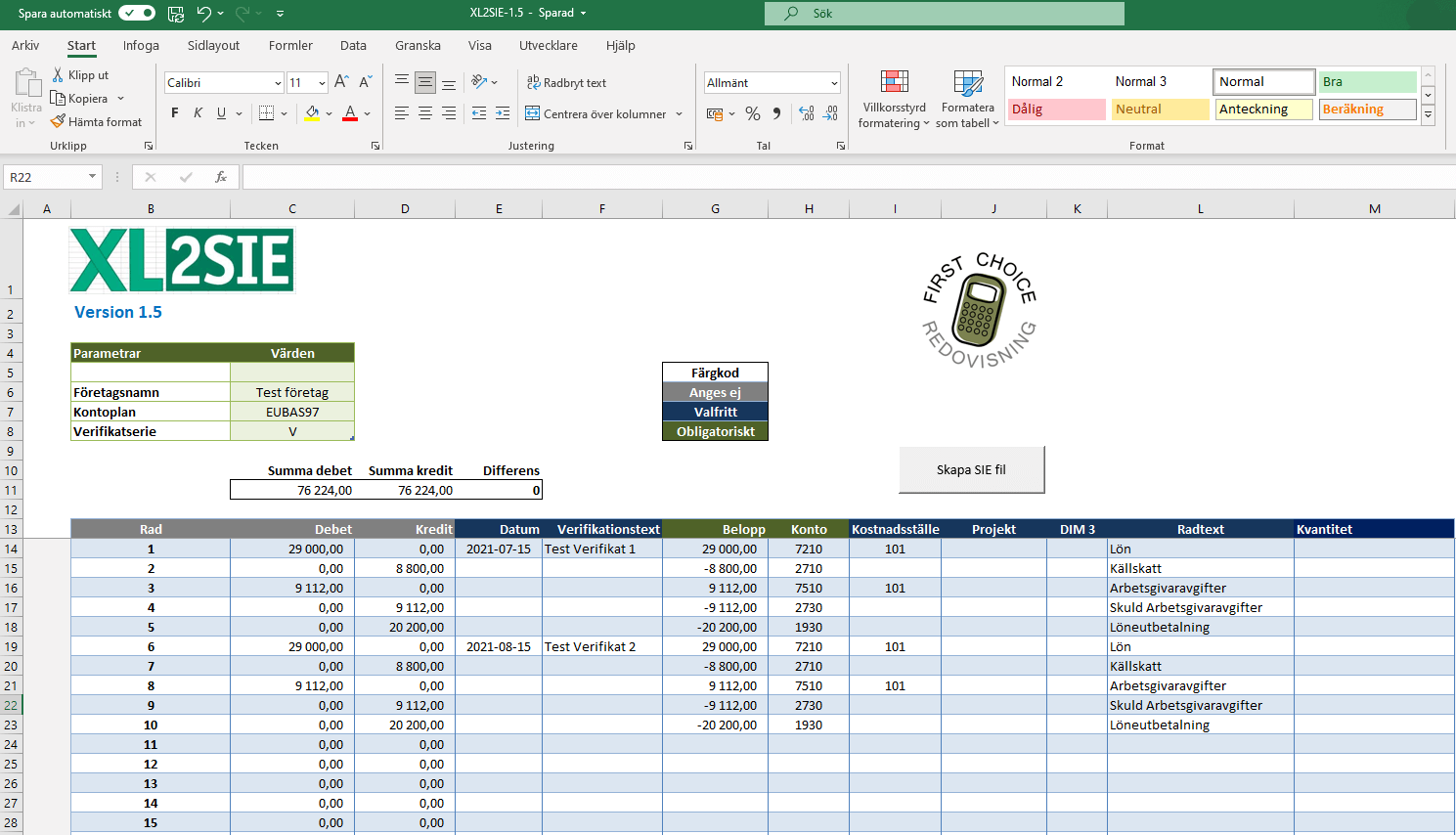Increase the cell indent
The image size is (1456, 835).
coord(503,113)
